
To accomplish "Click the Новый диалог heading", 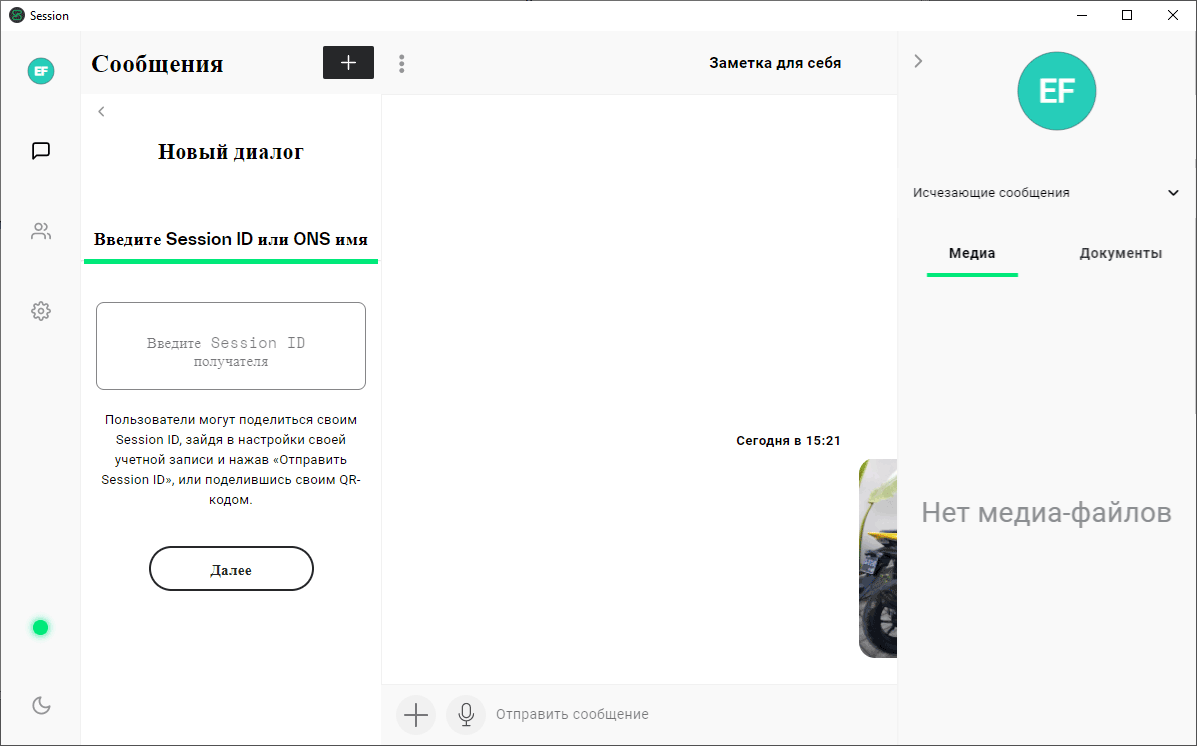I will click(231, 152).
